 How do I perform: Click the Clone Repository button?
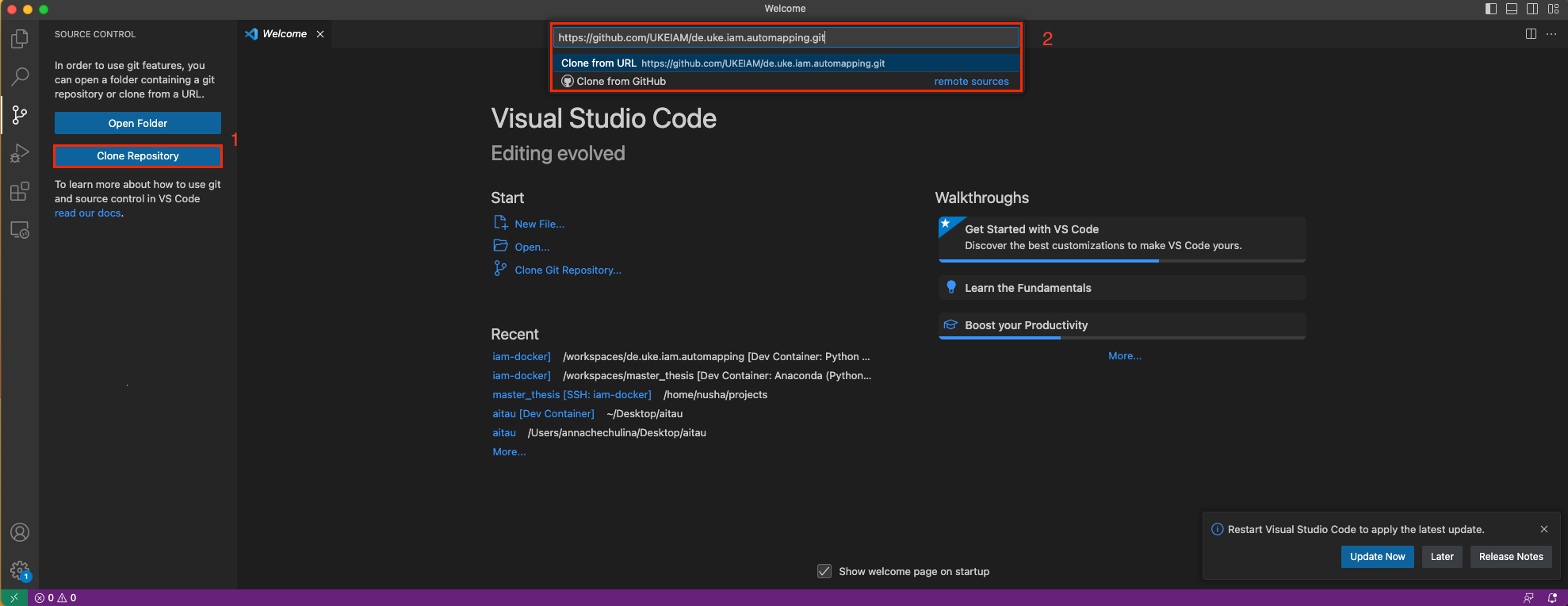coord(138,156)
